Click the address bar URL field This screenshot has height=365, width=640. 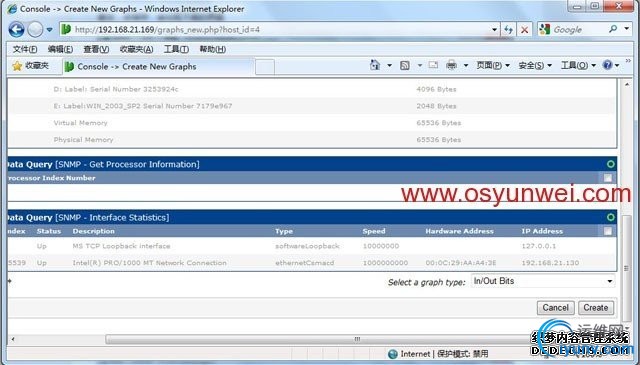pyautogui.click(x=273, y=29)
